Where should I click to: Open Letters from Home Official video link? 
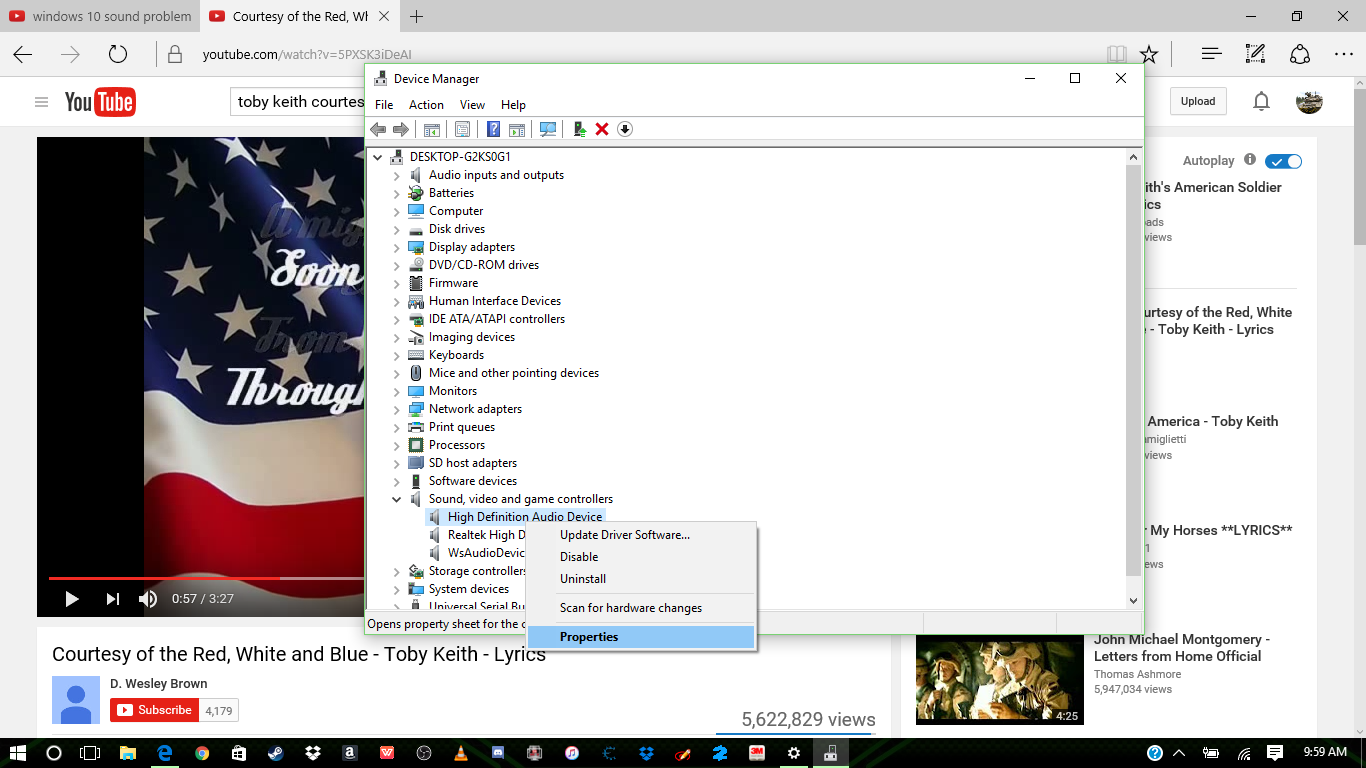coord(1181,648)
